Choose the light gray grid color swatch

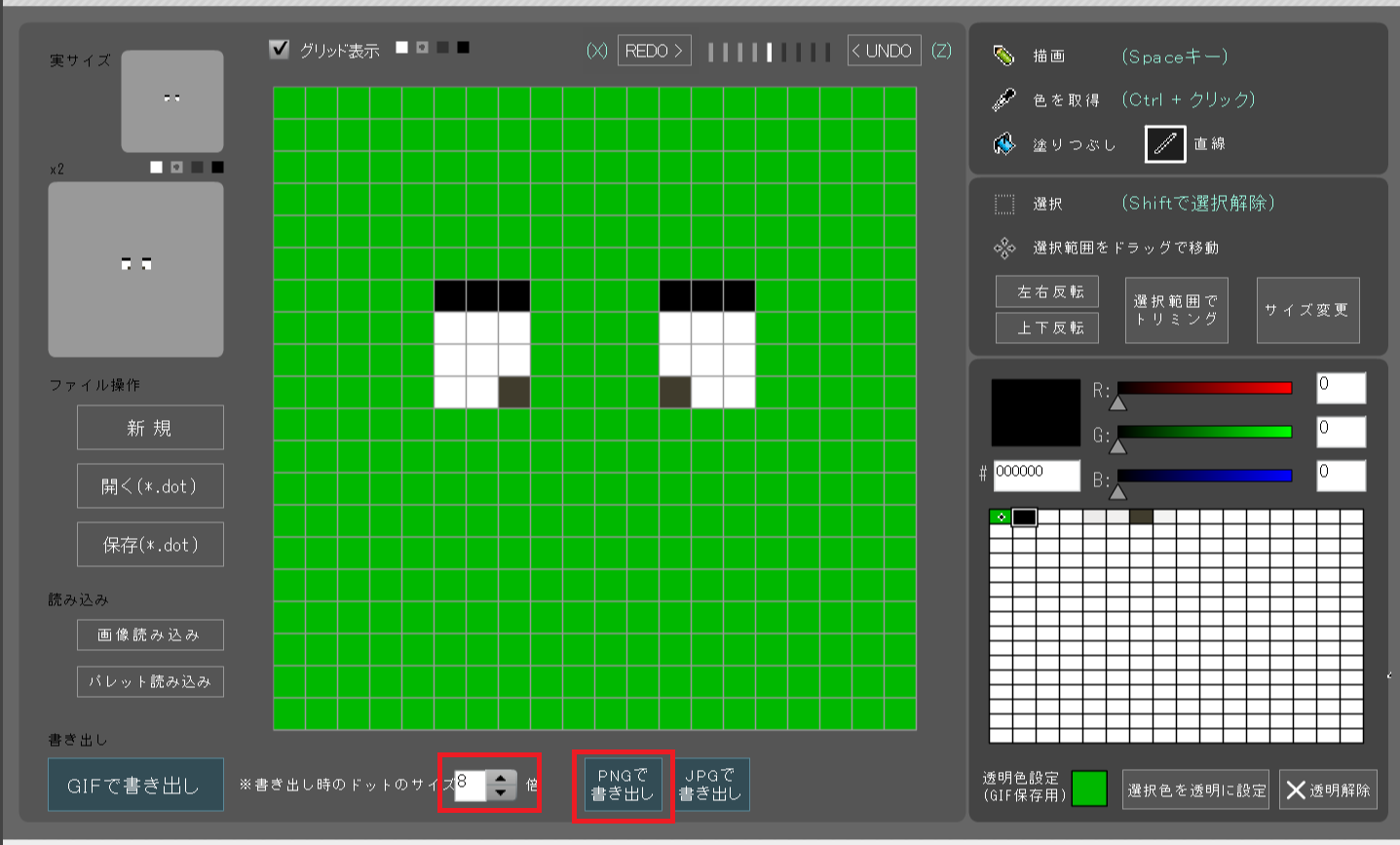[x=422, y=47]
